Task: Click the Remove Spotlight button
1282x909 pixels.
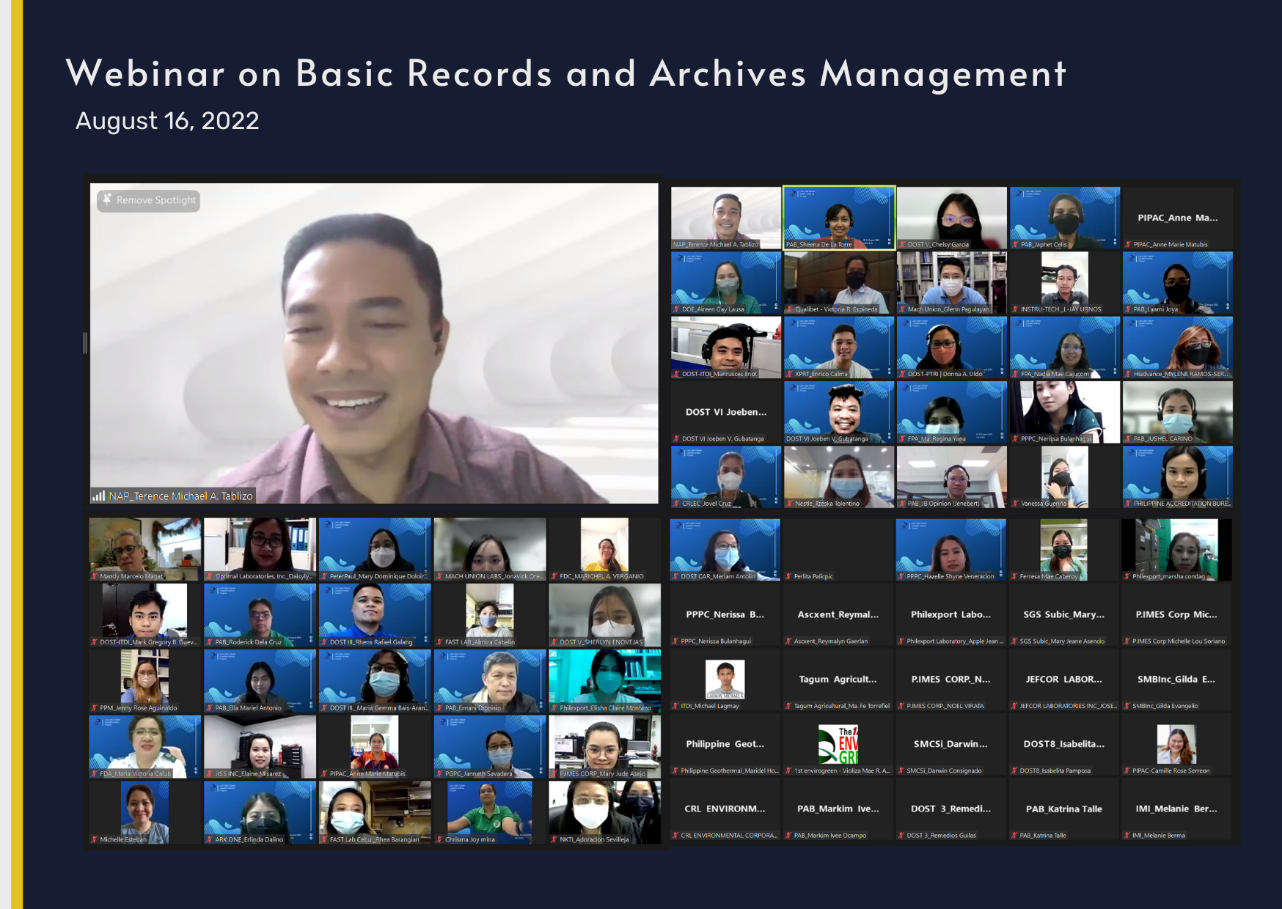Action: [149, 200]
